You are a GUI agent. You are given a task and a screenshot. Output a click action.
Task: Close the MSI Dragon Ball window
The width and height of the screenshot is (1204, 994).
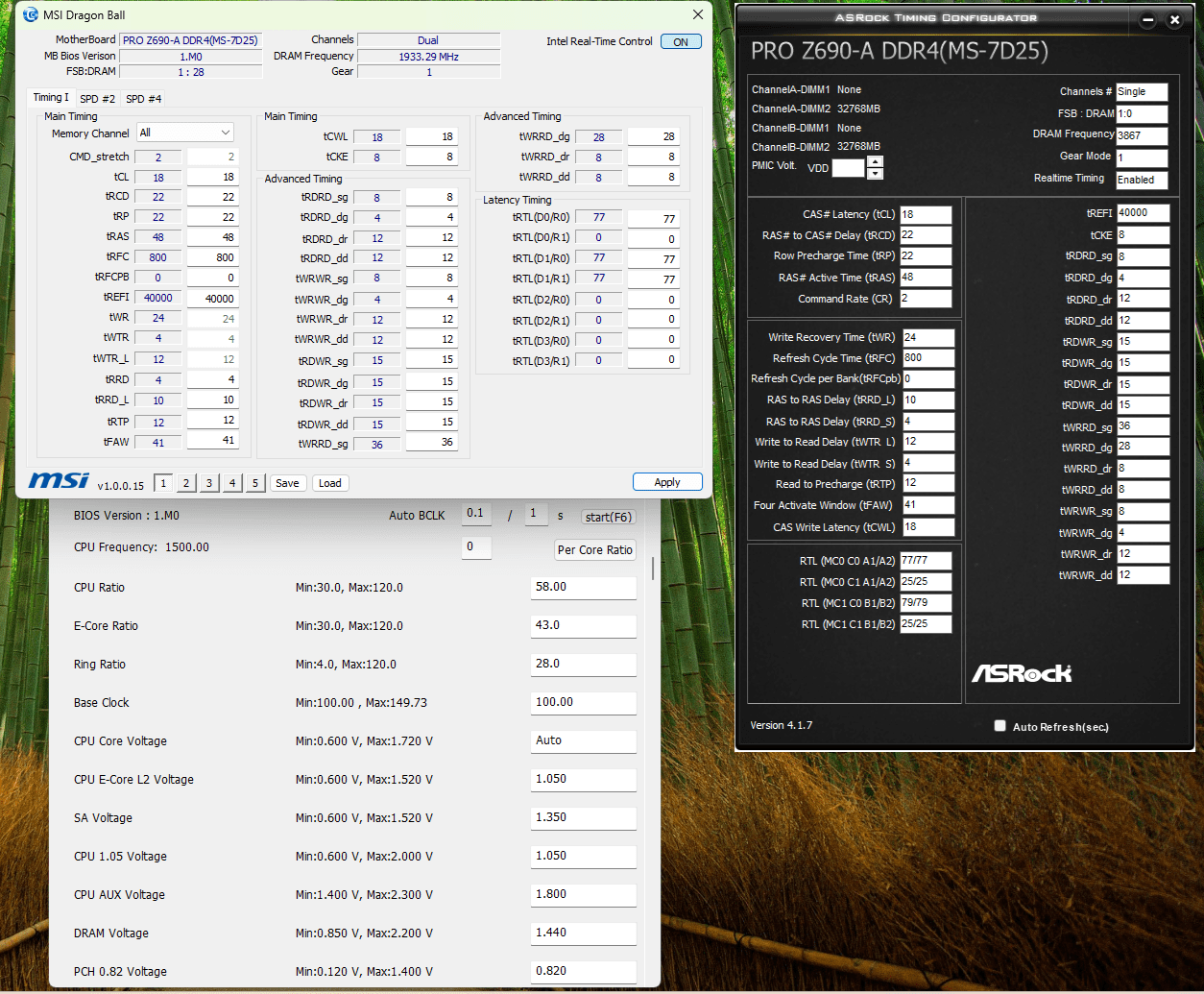pyautogui.click(x=698, y=14)
